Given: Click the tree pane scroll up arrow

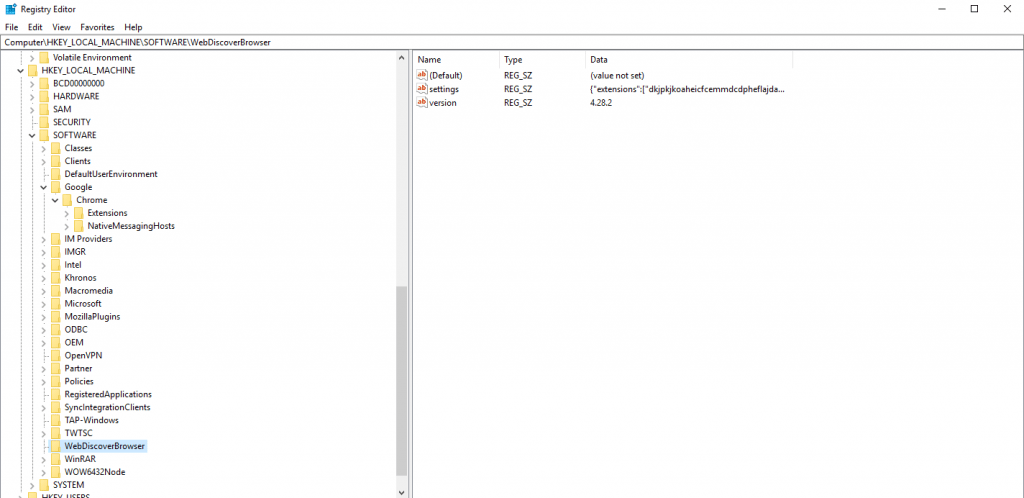Looking at the screenshot, I should point(401,58).
